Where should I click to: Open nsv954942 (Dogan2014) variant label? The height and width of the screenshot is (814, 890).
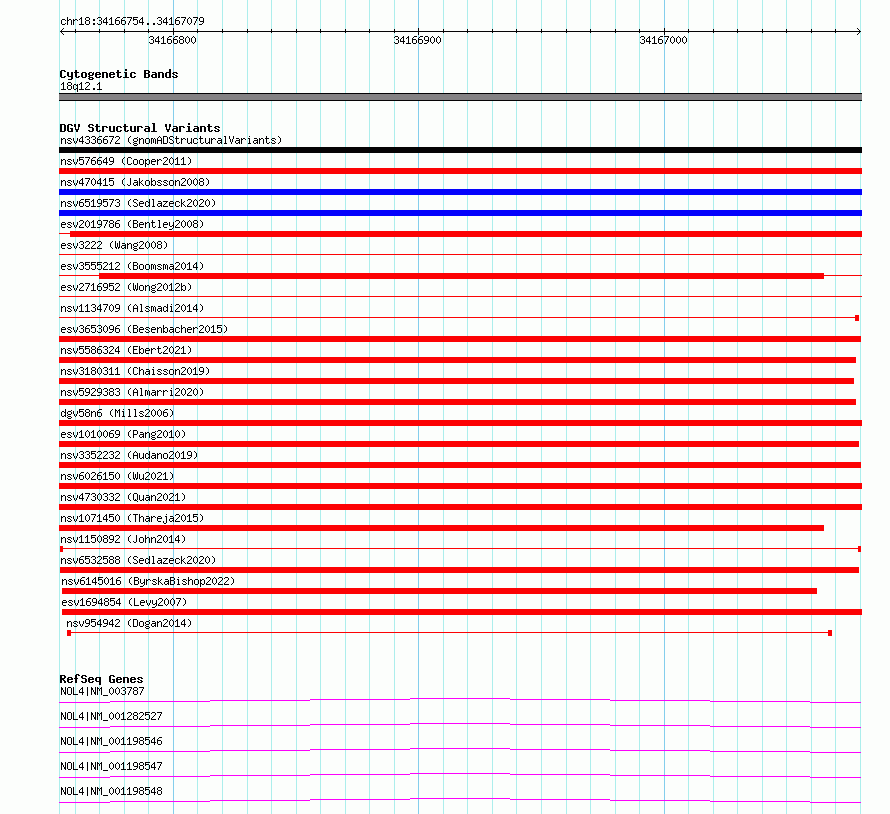point(129,623)
